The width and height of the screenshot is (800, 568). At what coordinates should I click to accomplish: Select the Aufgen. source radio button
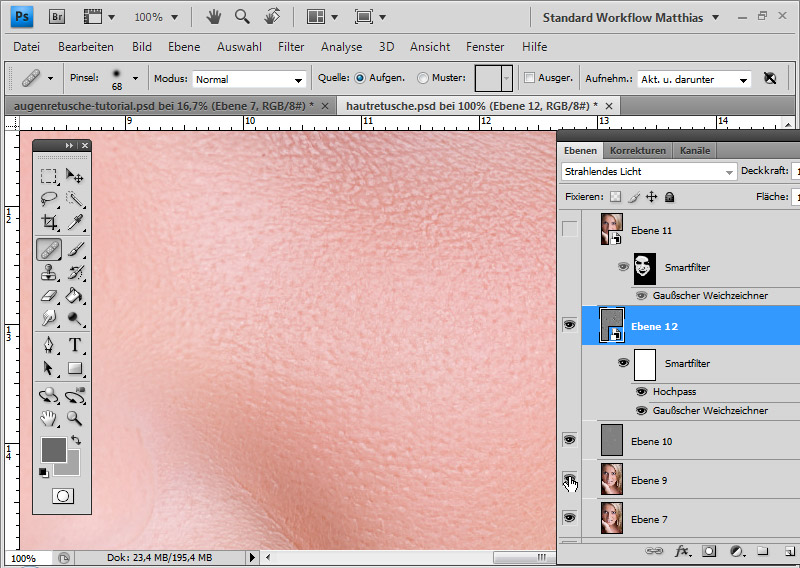(360, 78)
